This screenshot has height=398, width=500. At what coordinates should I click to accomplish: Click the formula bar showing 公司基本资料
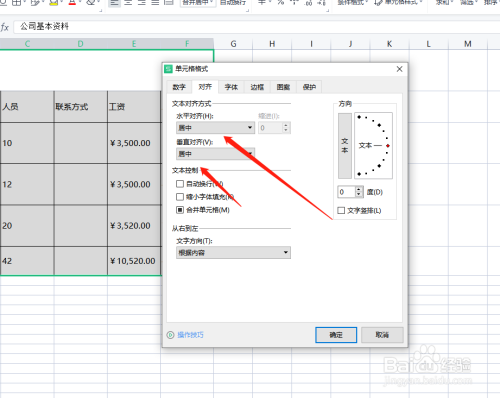257,27
